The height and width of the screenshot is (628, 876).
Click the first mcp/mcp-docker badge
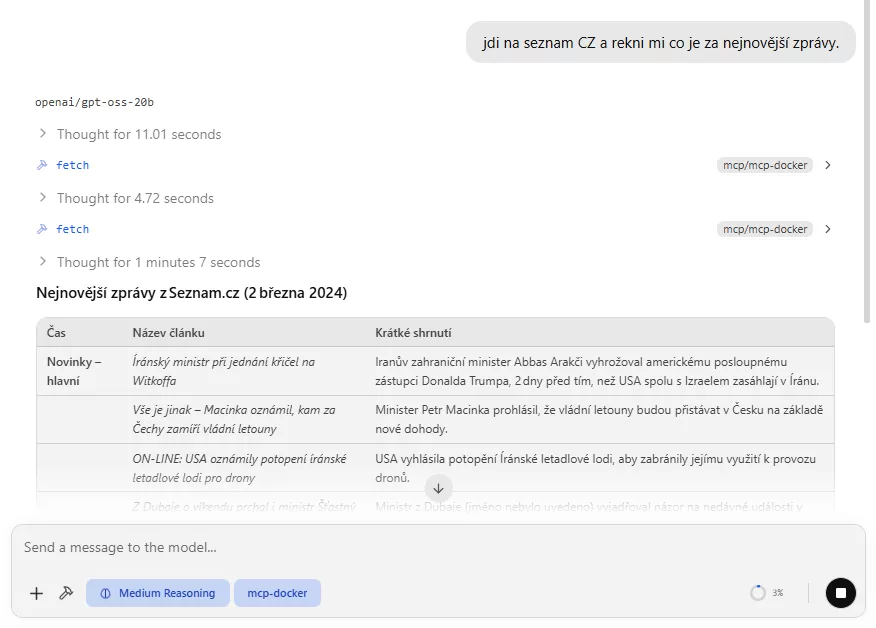[764, 165]
